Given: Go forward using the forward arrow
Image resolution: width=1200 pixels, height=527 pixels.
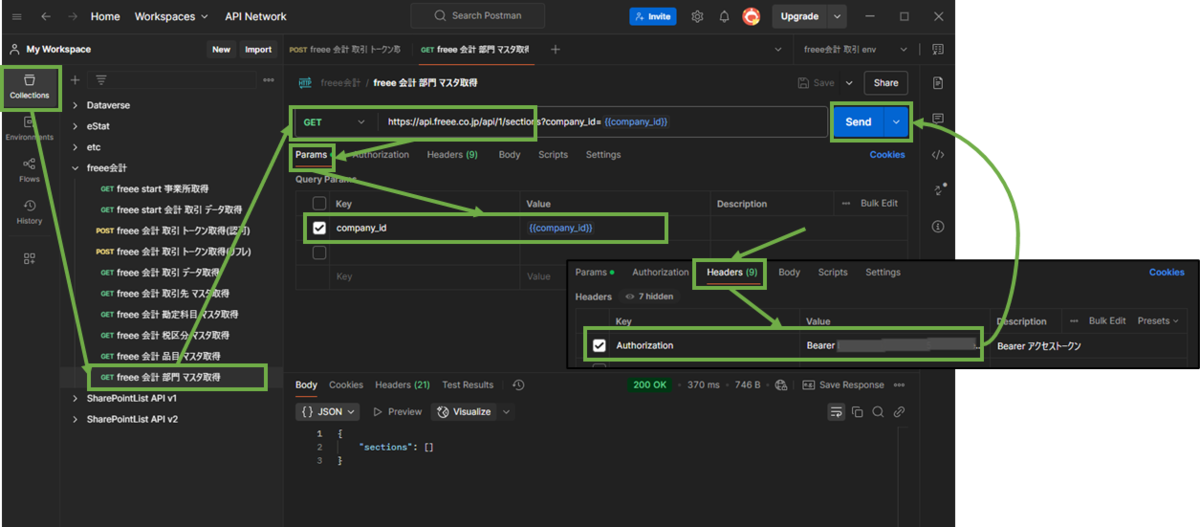Looking at the screenshot, I should (72, 16).
